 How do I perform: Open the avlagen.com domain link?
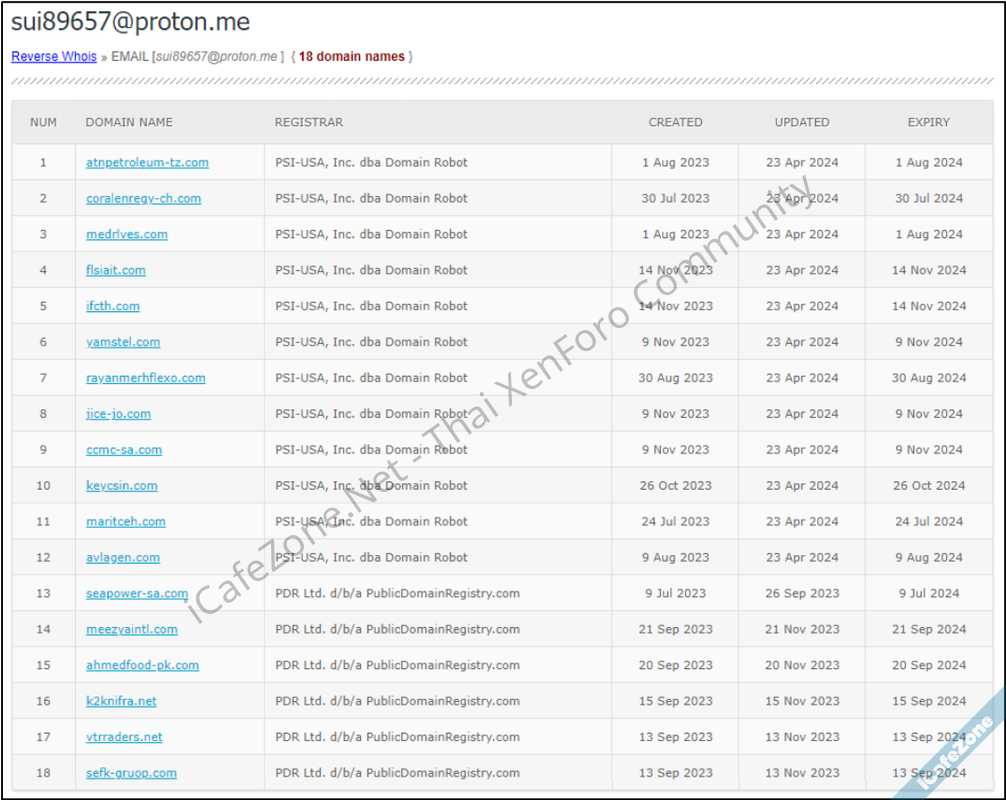[x=122, y=557]
